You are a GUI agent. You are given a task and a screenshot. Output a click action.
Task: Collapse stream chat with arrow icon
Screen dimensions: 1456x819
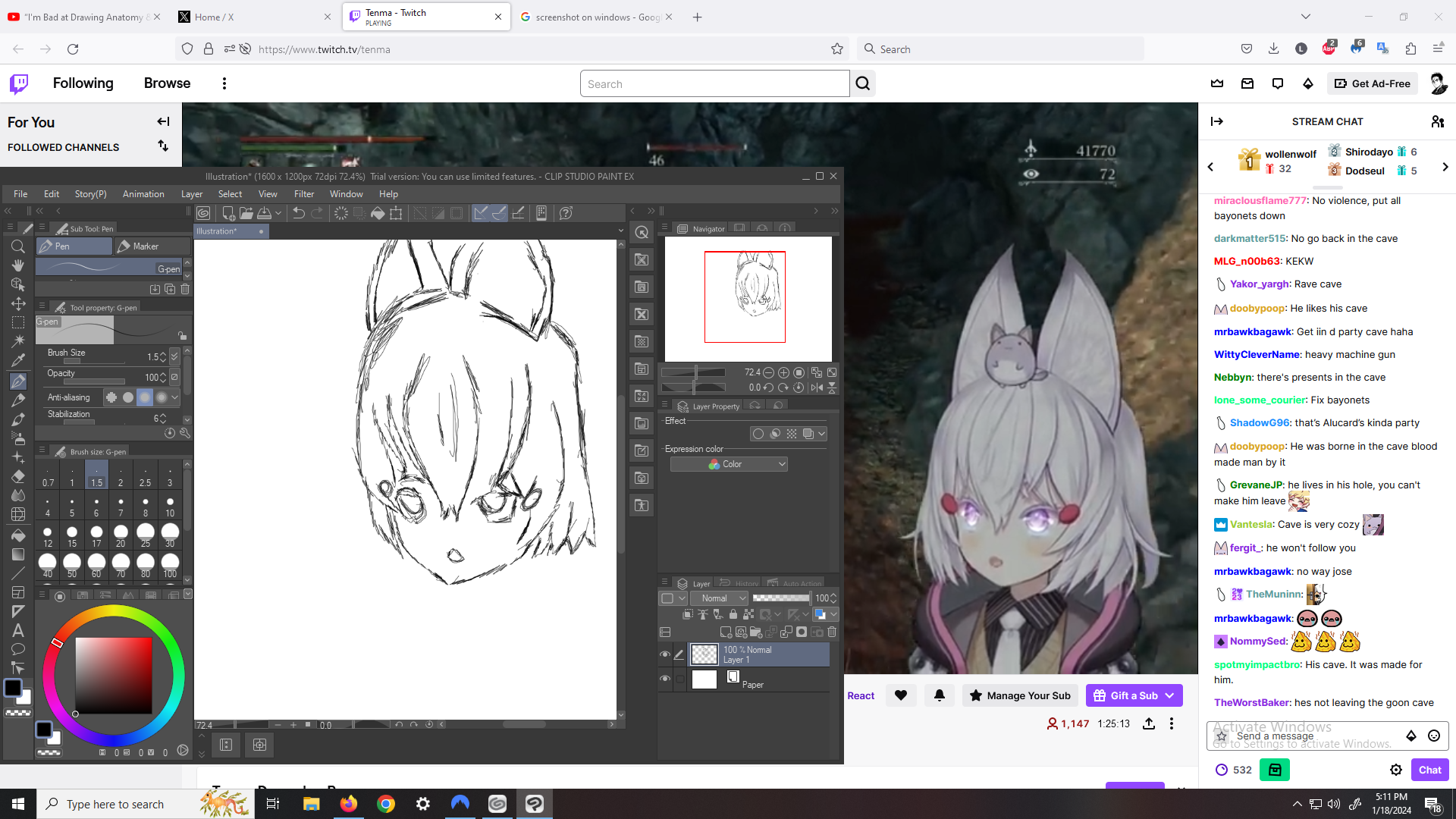(x=1217, y=121)
